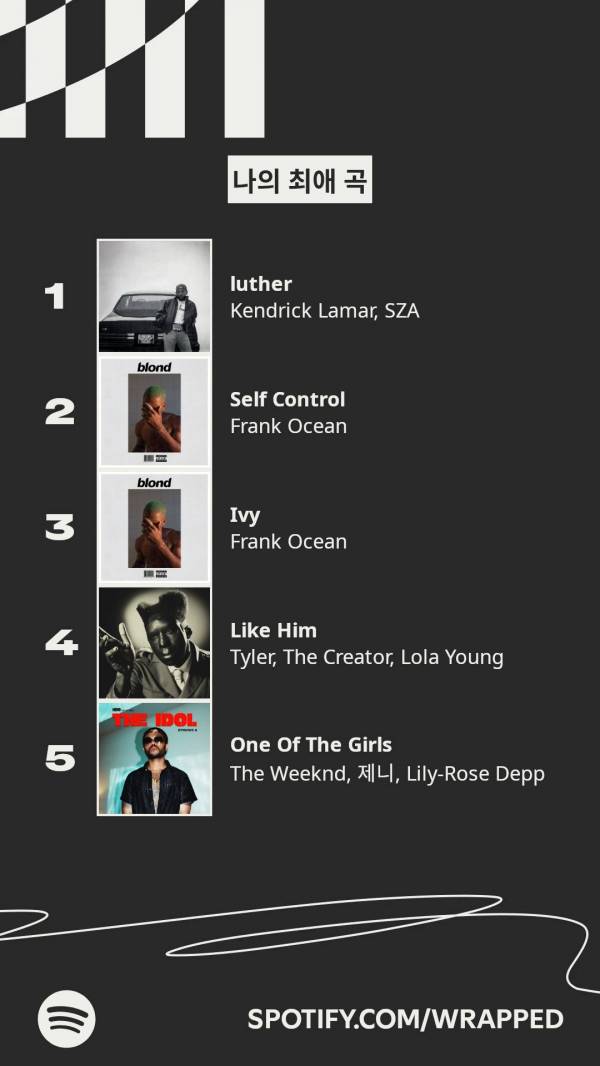
Task: Select the Self Control song title
Action: tap(287, 399)
